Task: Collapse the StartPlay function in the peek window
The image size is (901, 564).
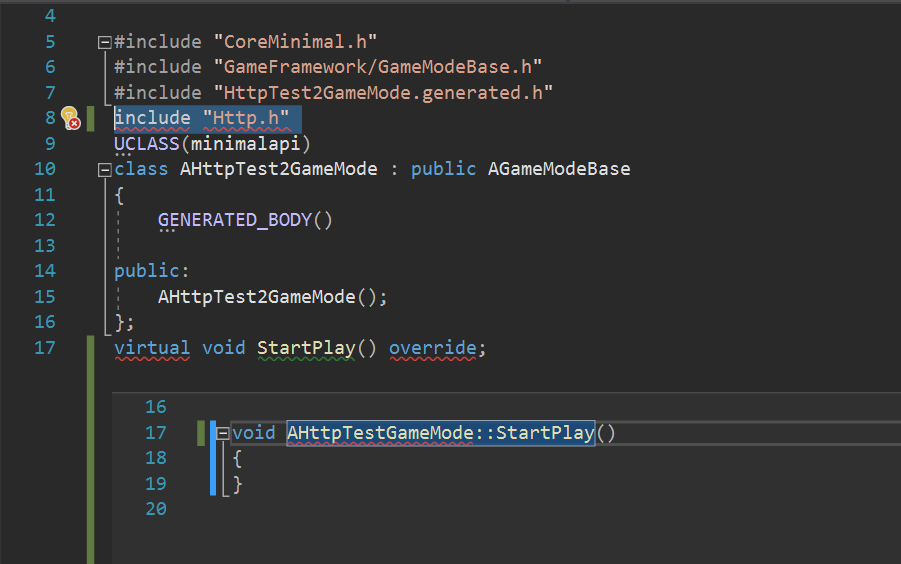Action: [x=222, y=433]
